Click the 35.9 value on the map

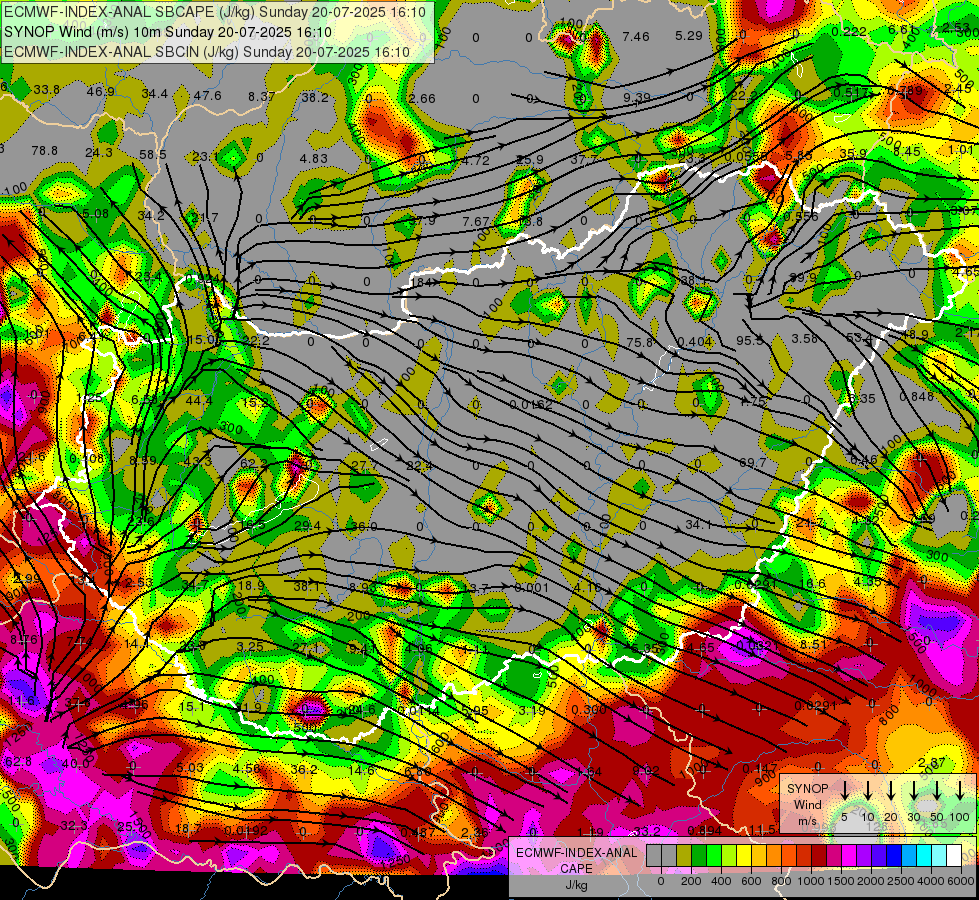(854, 154)
